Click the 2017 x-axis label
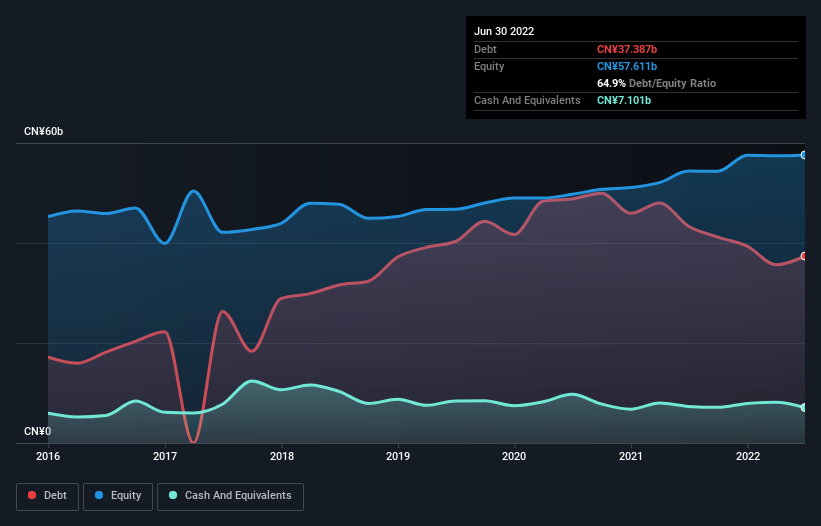The width and height of the screenshot is (821, 526). 165,456
